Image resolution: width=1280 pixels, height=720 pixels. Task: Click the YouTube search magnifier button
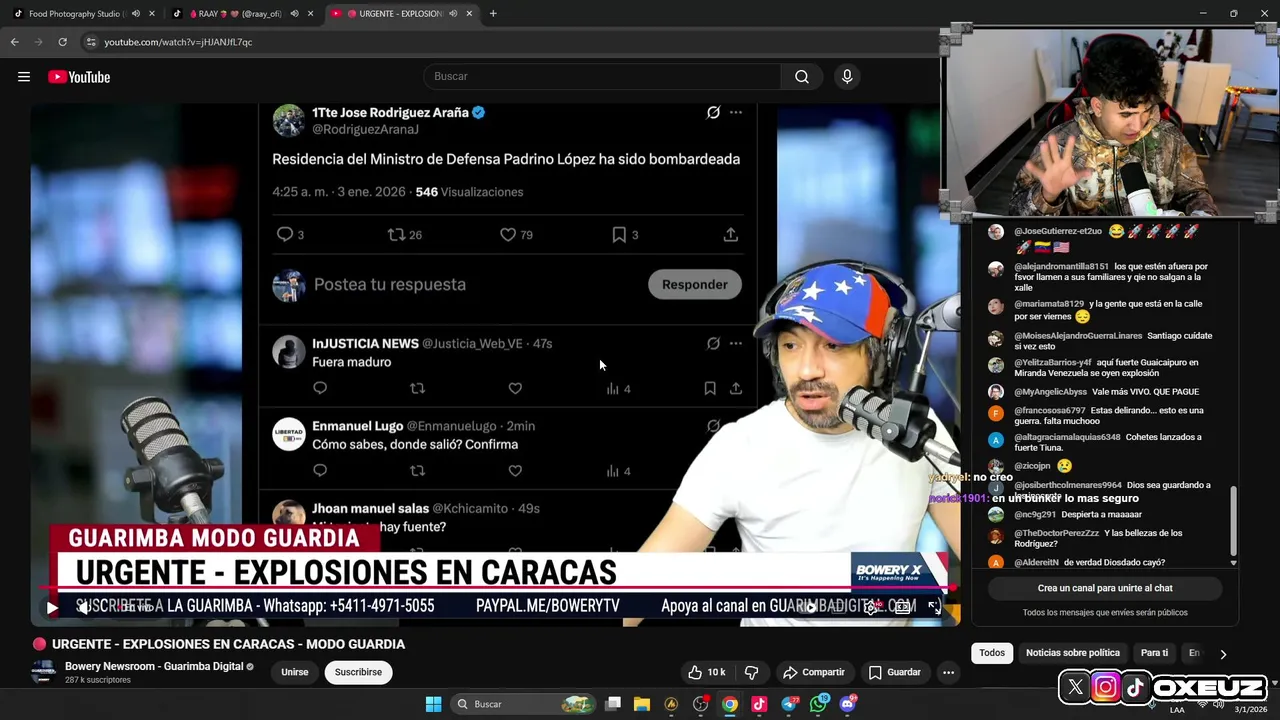click(x=802, y=77)
